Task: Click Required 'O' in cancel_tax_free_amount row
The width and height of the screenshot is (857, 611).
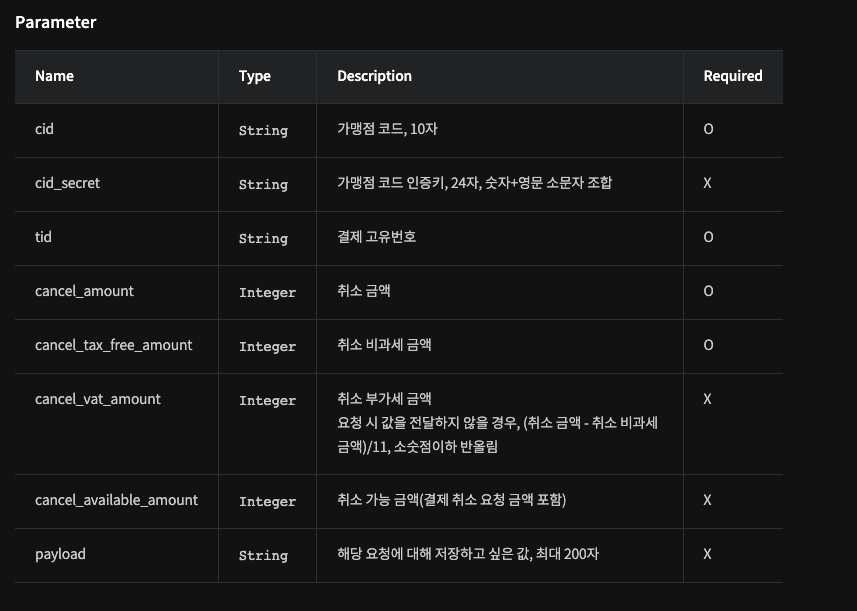Action: click(708, 345)
